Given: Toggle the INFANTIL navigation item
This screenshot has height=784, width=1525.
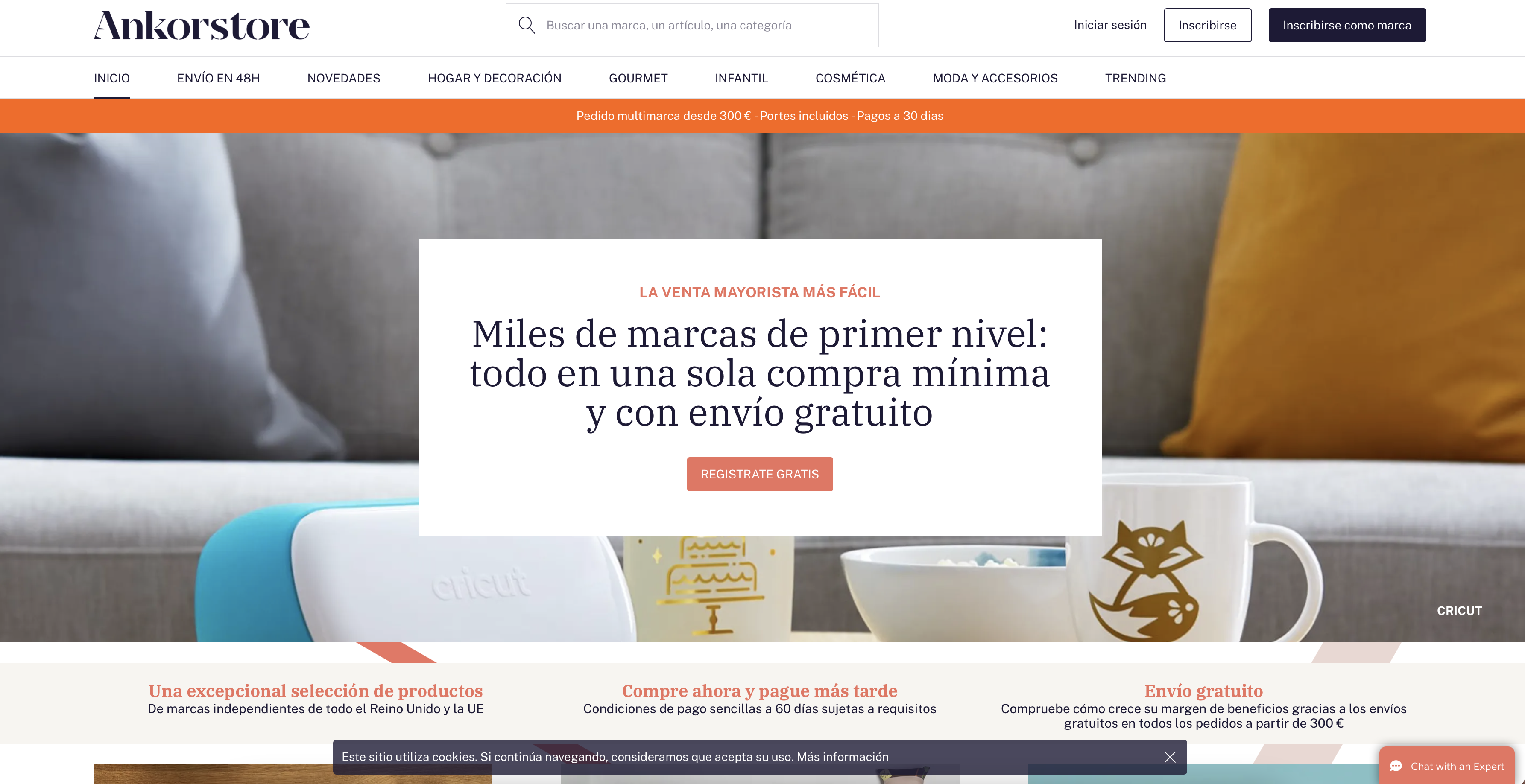Looking at the screenshot, I should point(741,77).
